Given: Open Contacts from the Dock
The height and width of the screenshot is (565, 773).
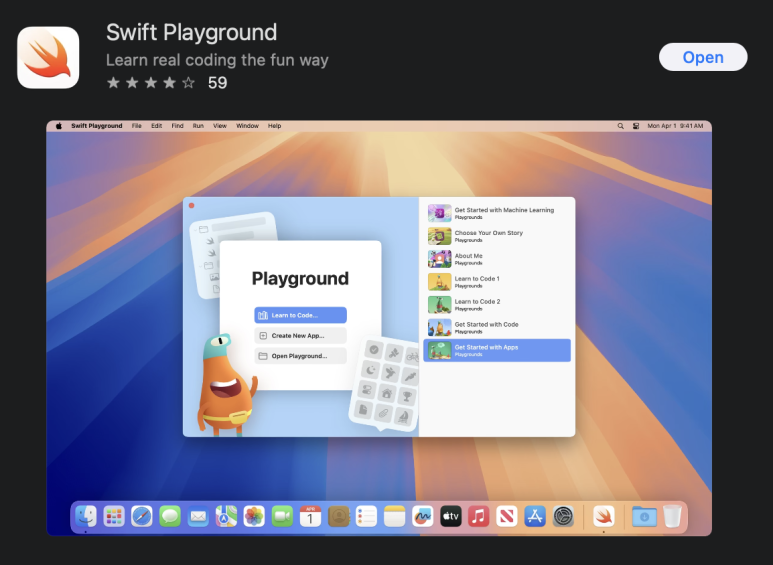Looking at the screenshot, I should pos(339,516).
